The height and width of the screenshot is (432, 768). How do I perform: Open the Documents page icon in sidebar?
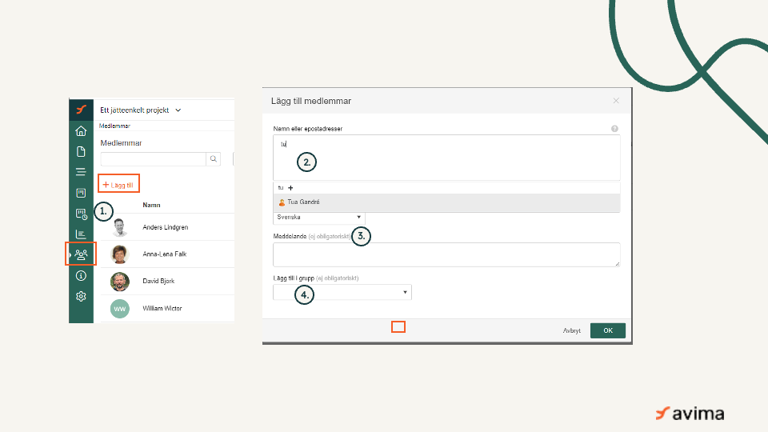[81, 152]
